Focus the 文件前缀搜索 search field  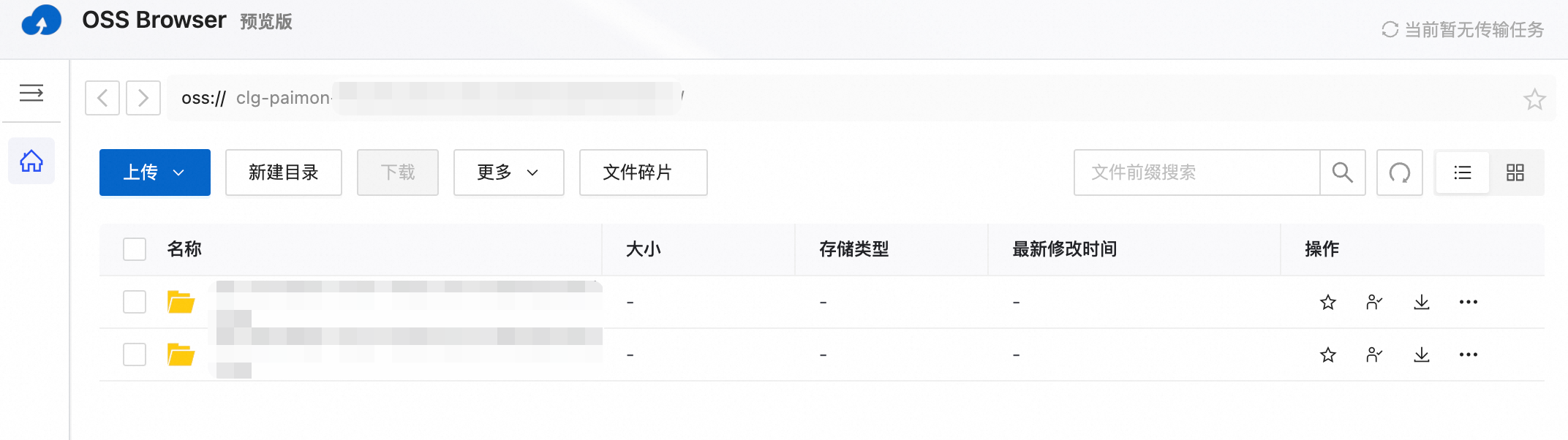click(x=1197, y=172)
